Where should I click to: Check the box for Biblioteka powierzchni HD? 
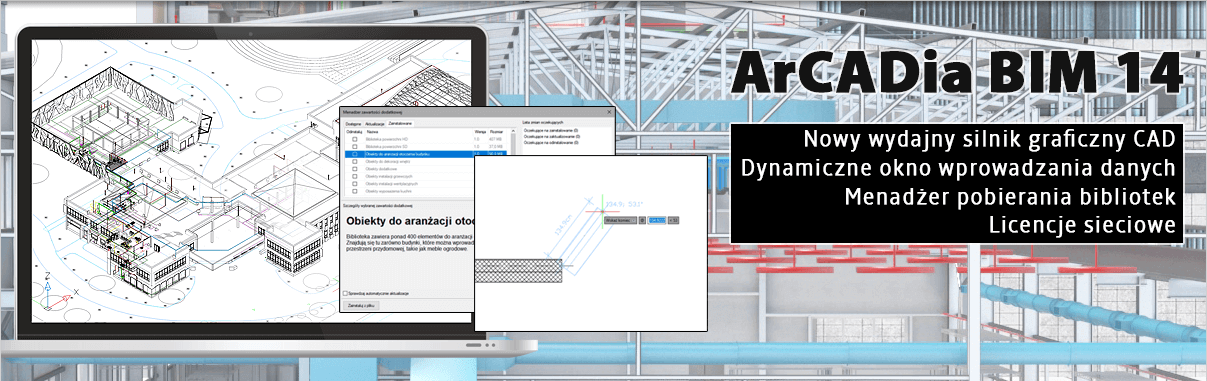click(x=355, y=139)
